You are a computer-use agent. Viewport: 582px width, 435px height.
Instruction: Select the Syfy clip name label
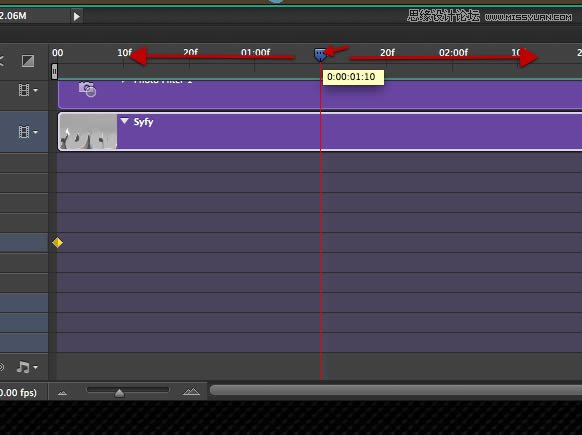point(143,122)
